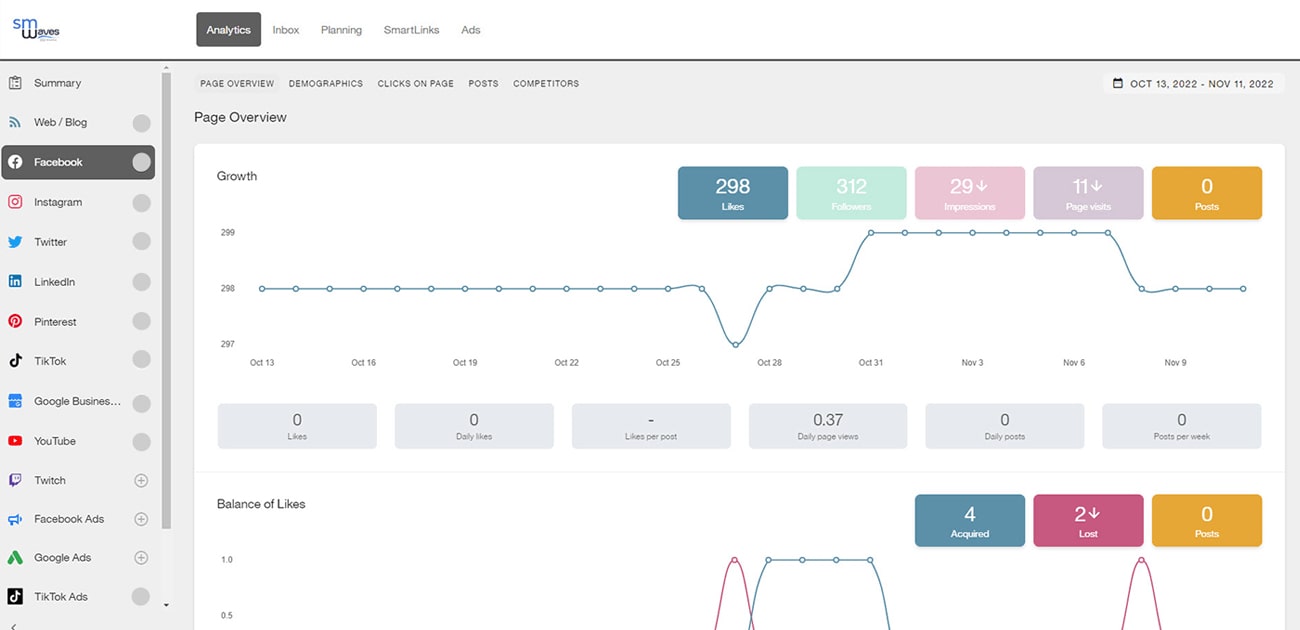This screenshot has height=630, width=1300.
Task: Click the Instagram logo icon
Action: click(15, 202)
